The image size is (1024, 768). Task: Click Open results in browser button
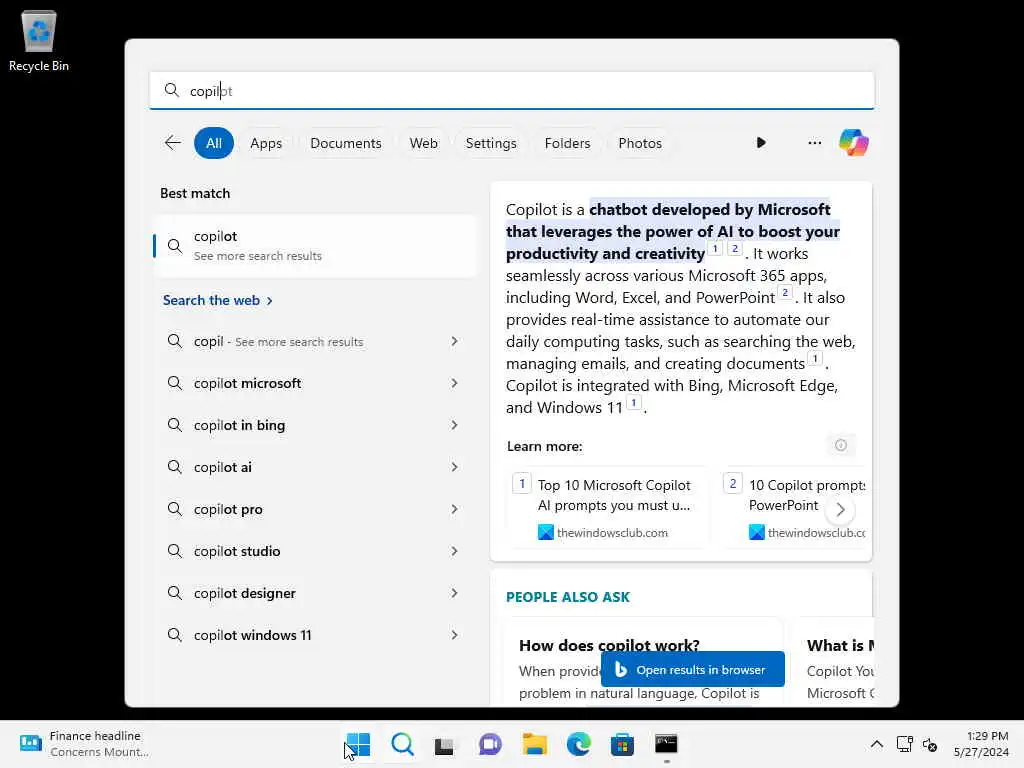(692, 669)
